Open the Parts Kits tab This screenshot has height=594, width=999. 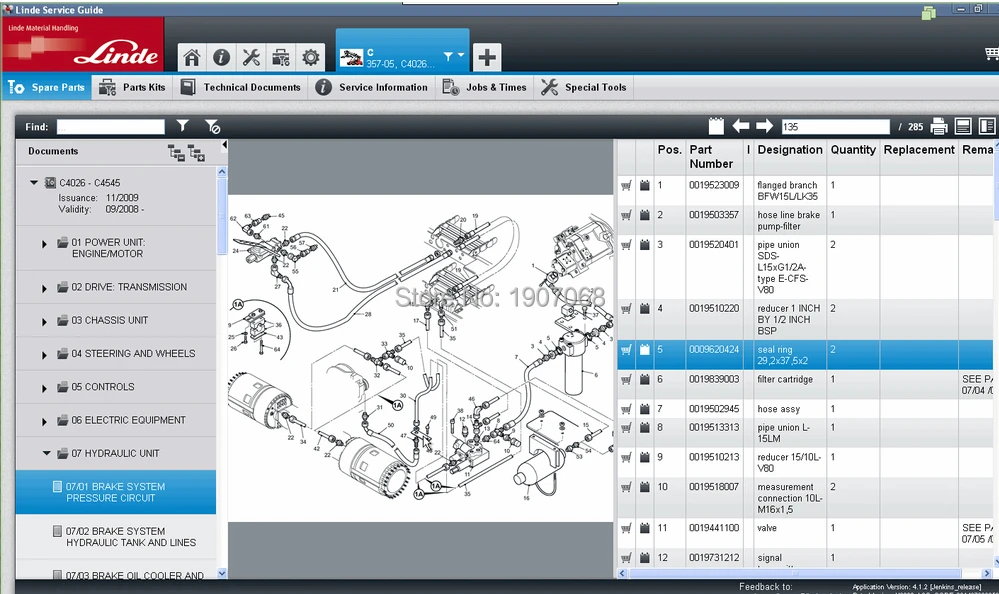[x=133, y=87]
